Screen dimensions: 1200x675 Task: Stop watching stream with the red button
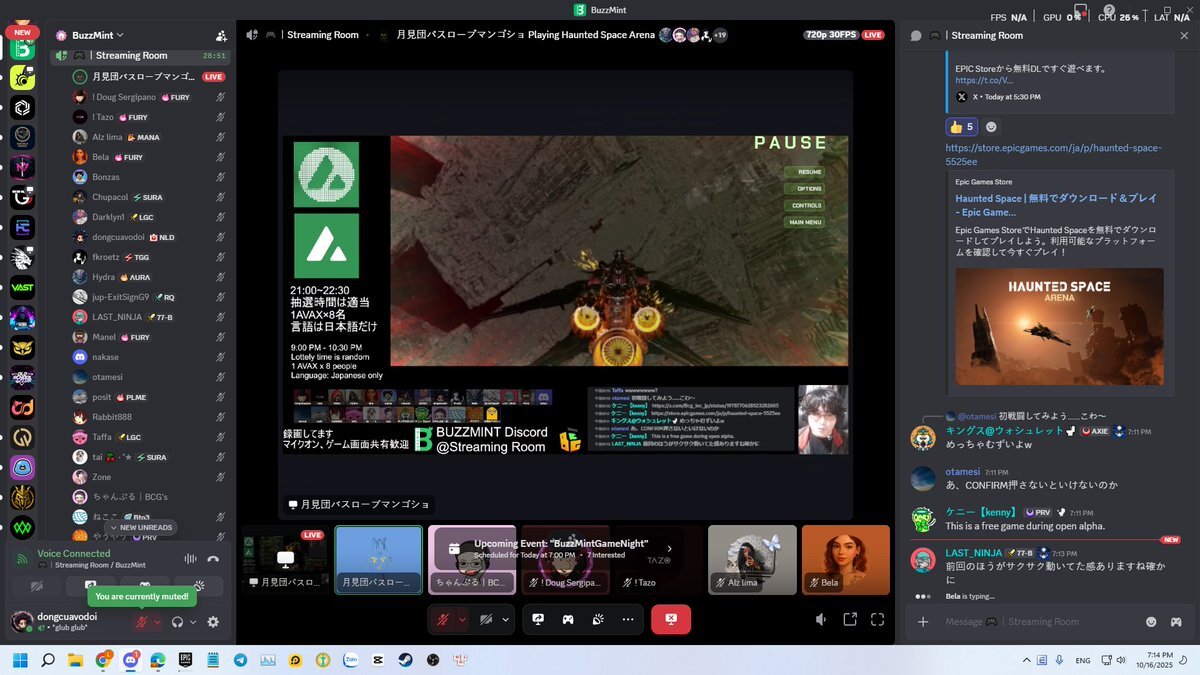[670, 619]
